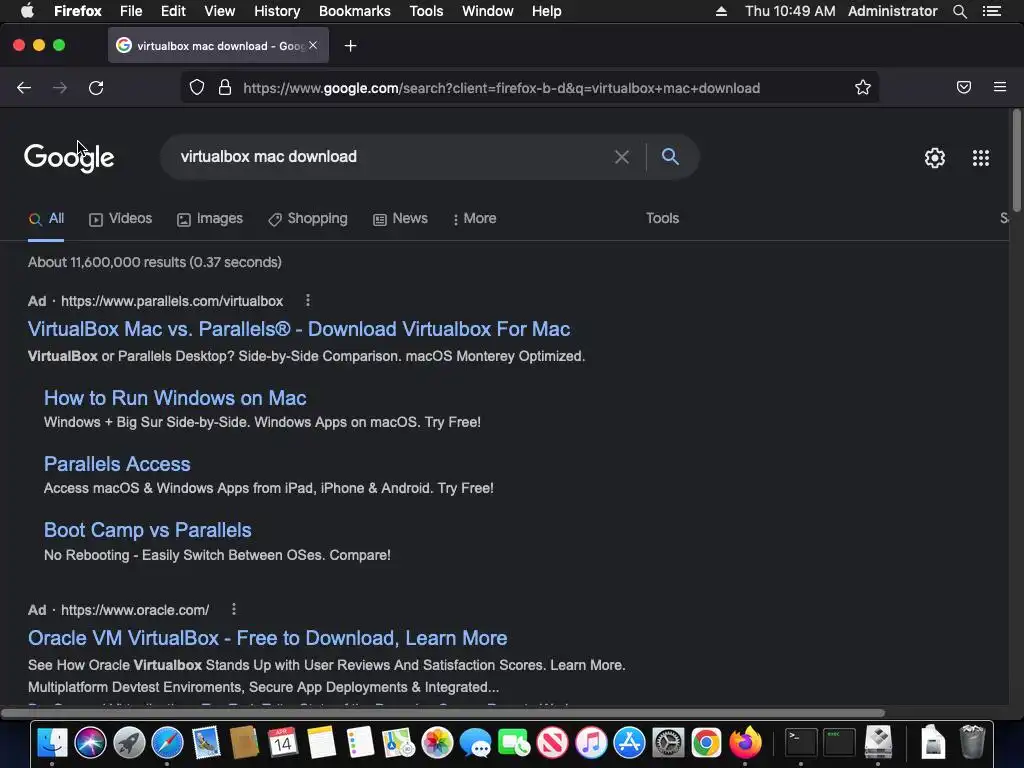Clear the Google search query
The height and width of the screenshot is (768, 1024).
coord(622,157)
